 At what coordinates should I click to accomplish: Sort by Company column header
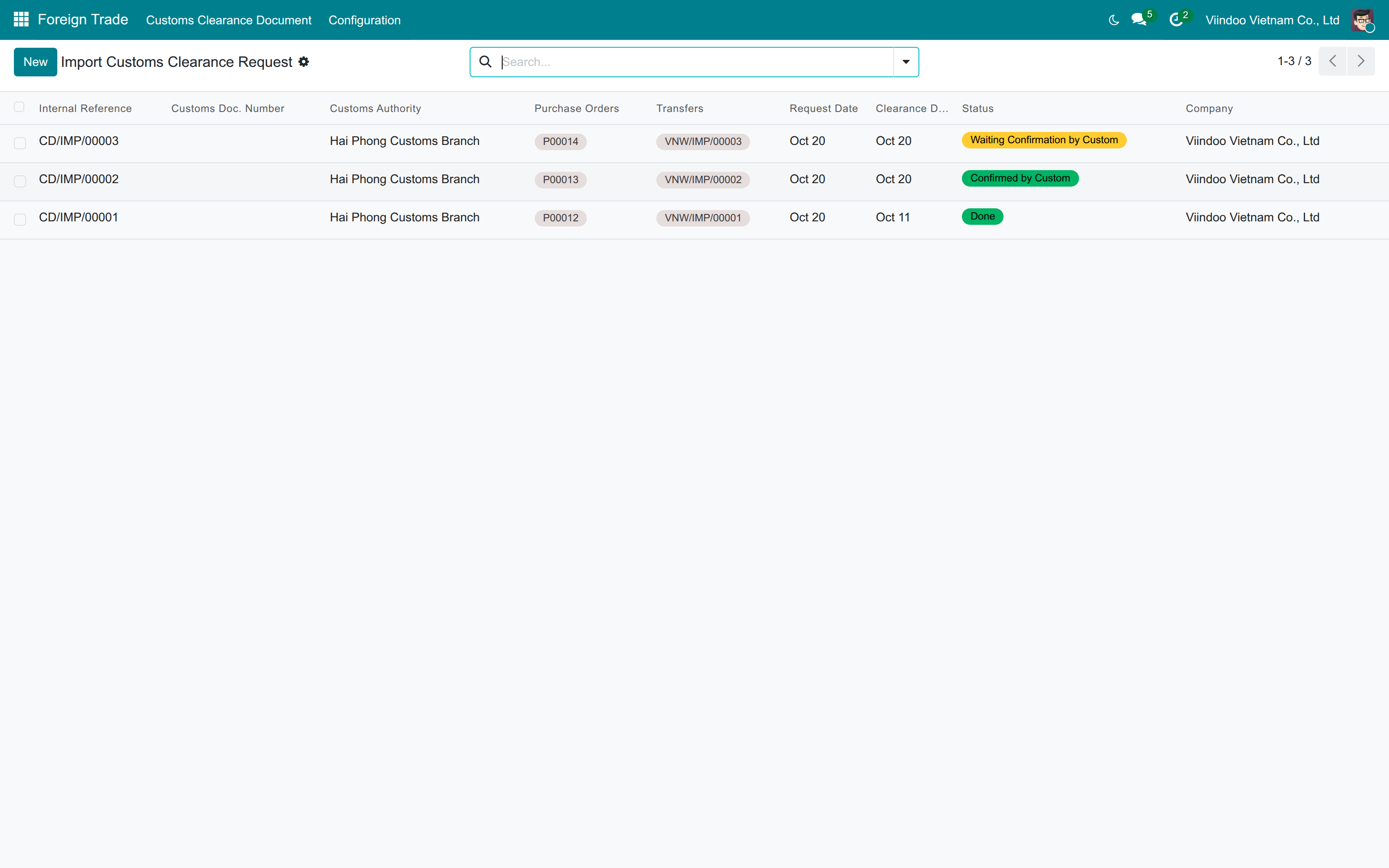pyautogui.click(x=1209, y=108)
